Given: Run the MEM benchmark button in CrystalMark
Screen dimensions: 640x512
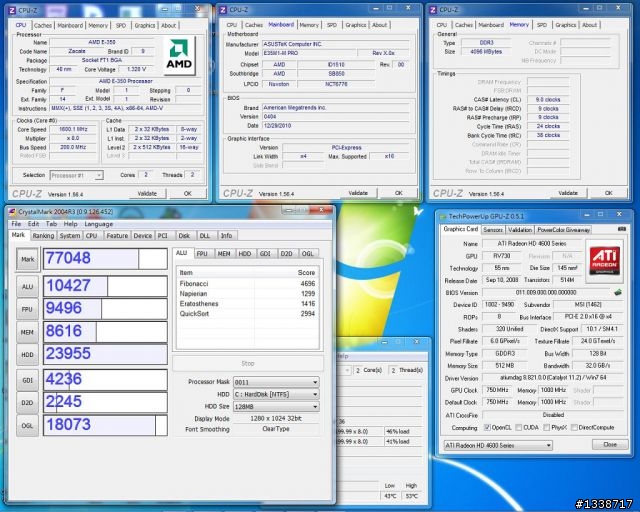Looking at the screenshot, I should pos(27,332).
